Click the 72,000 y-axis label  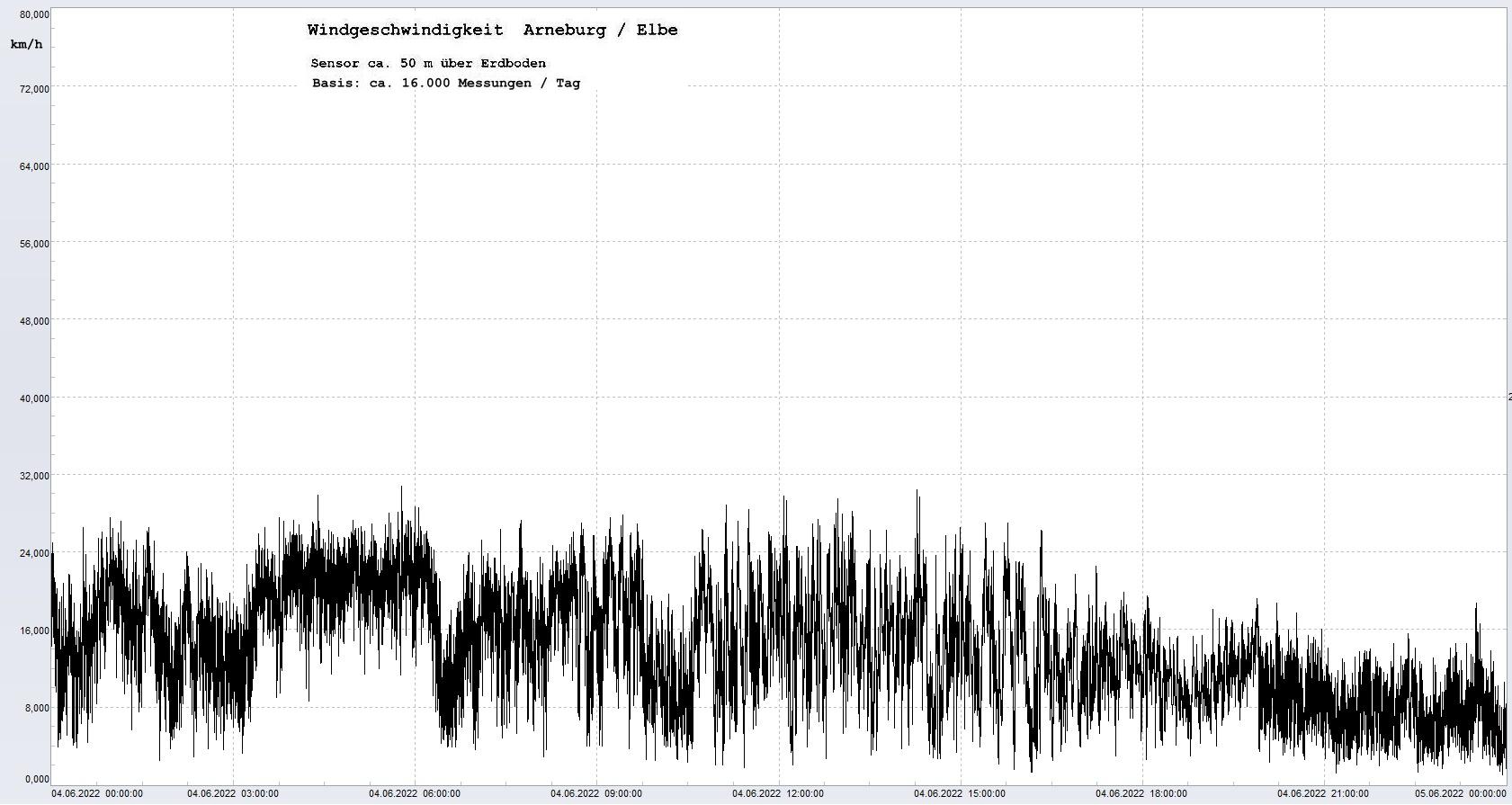click(34, 88)
